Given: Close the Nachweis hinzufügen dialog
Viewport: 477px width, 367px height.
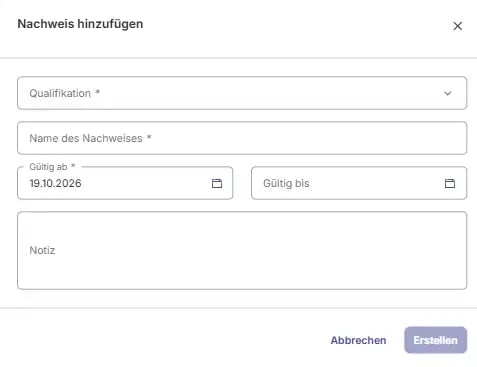Looking at the screenshot, I should [457, 26].
